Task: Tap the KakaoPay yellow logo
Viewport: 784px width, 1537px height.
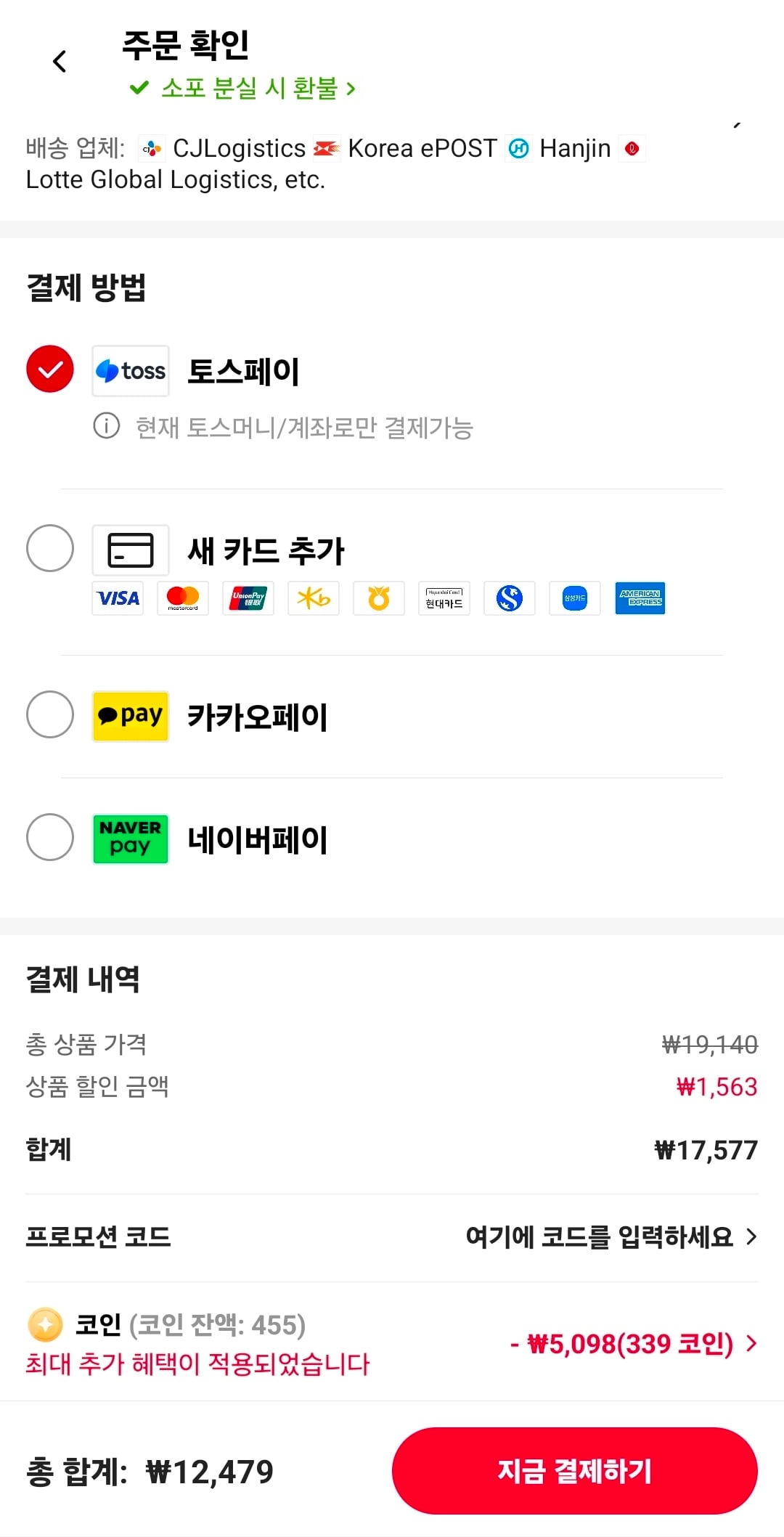Action: coord(131,717)
